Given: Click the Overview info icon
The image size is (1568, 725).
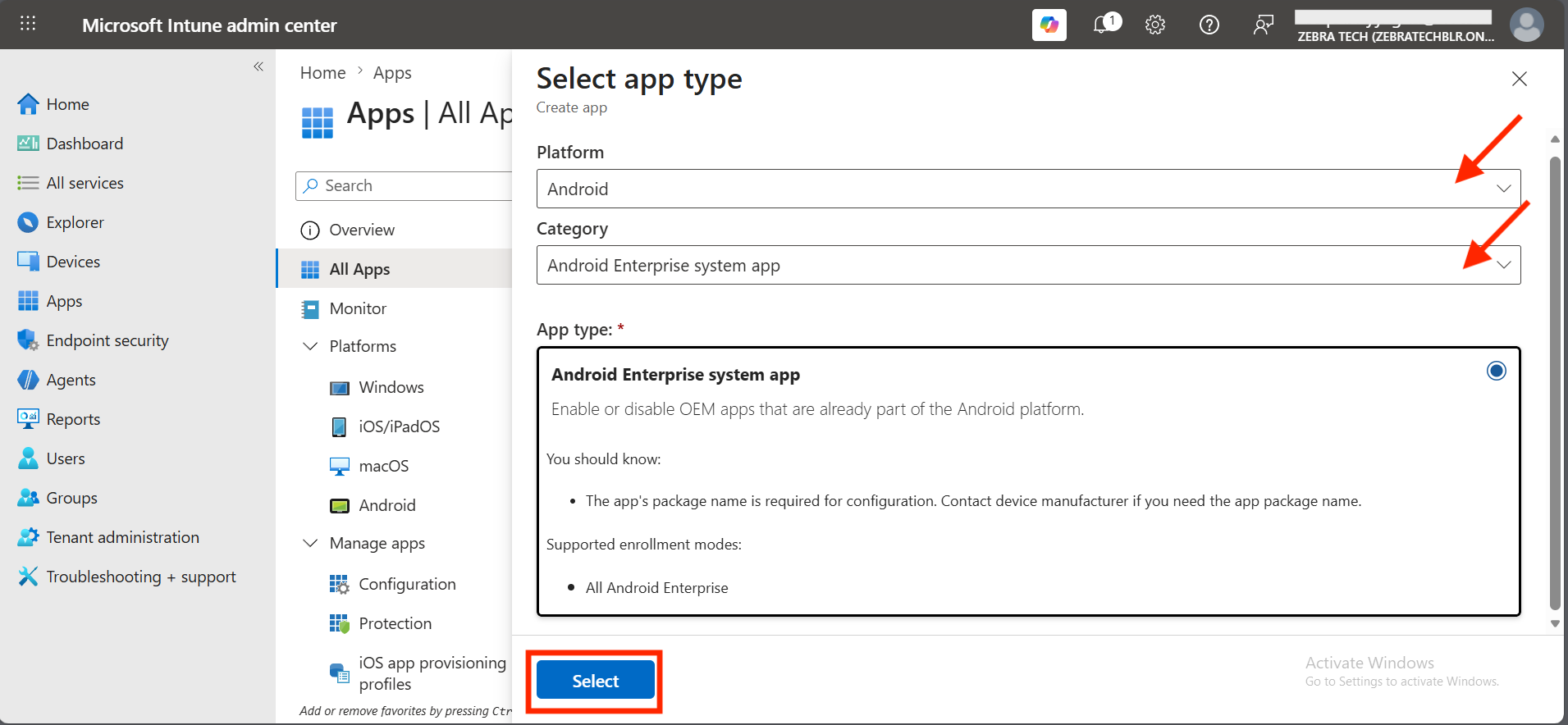Looking at the screenshot, I should 310,230.
